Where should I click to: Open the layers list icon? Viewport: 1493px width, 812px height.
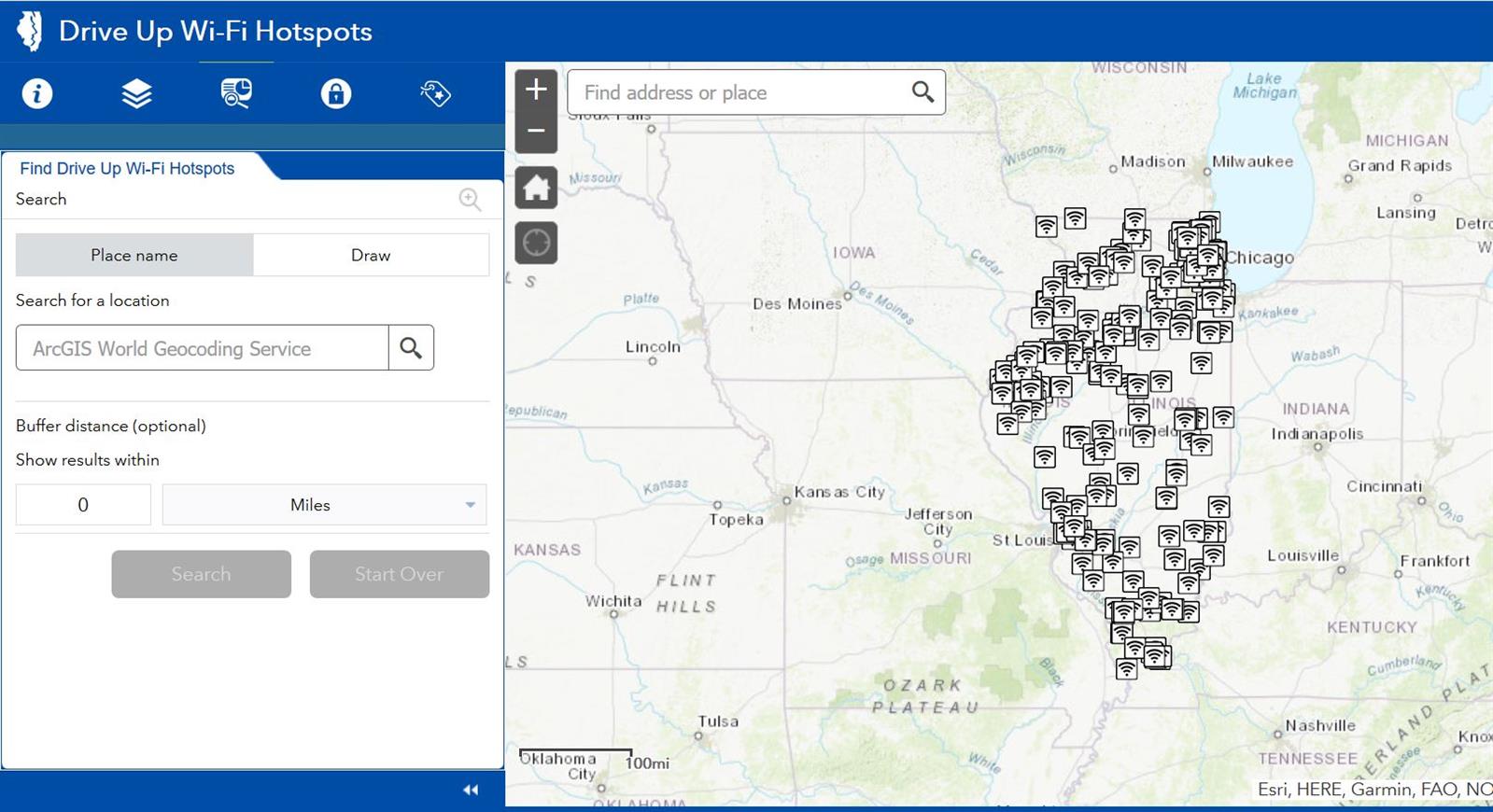tap(136, 93)
